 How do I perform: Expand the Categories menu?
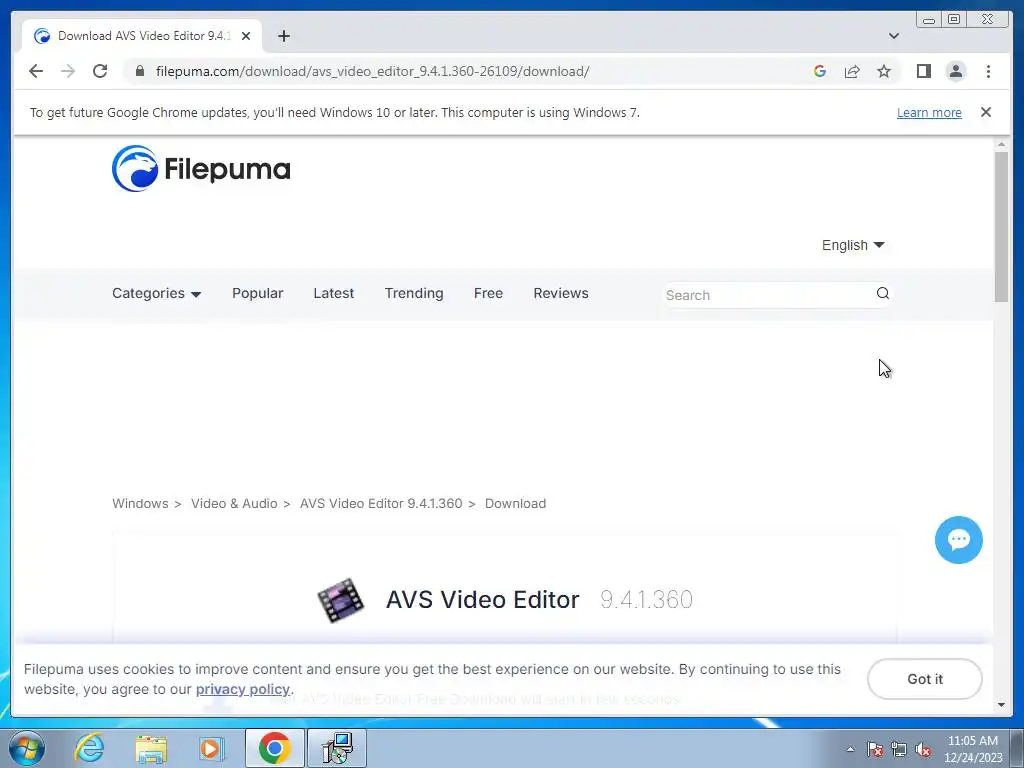pos(156,293)
